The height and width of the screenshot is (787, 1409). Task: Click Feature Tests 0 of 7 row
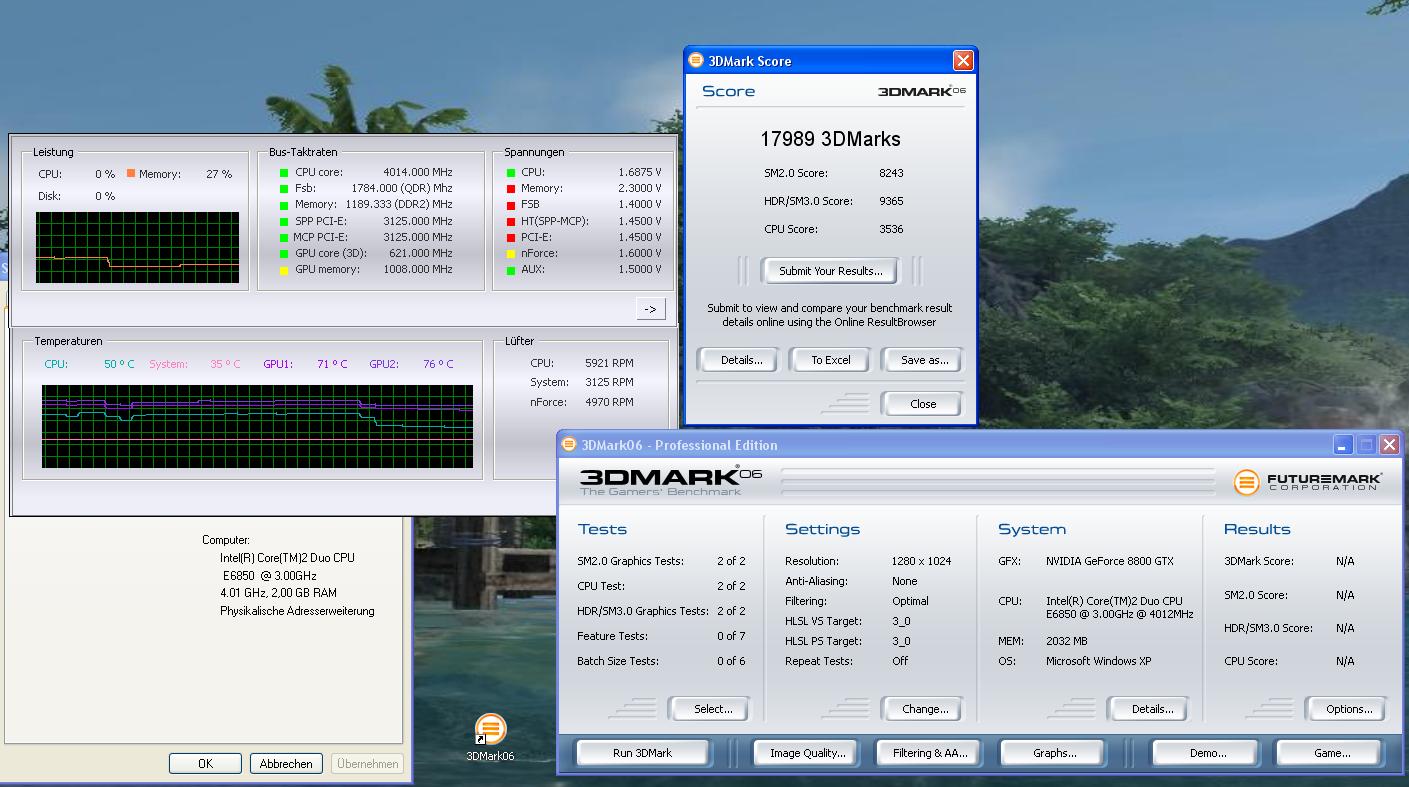(x=661, y=636)
